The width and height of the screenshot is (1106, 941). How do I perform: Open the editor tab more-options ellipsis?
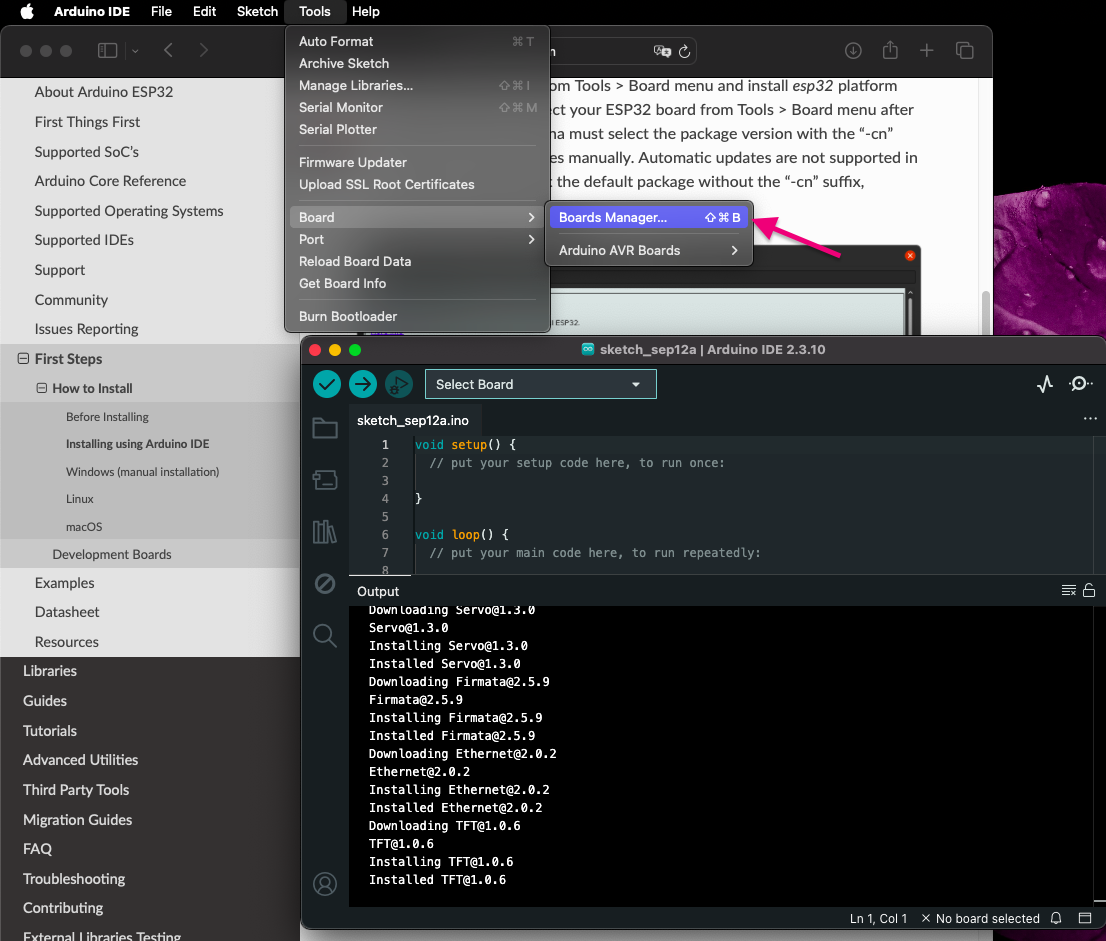coord(1090,418)
